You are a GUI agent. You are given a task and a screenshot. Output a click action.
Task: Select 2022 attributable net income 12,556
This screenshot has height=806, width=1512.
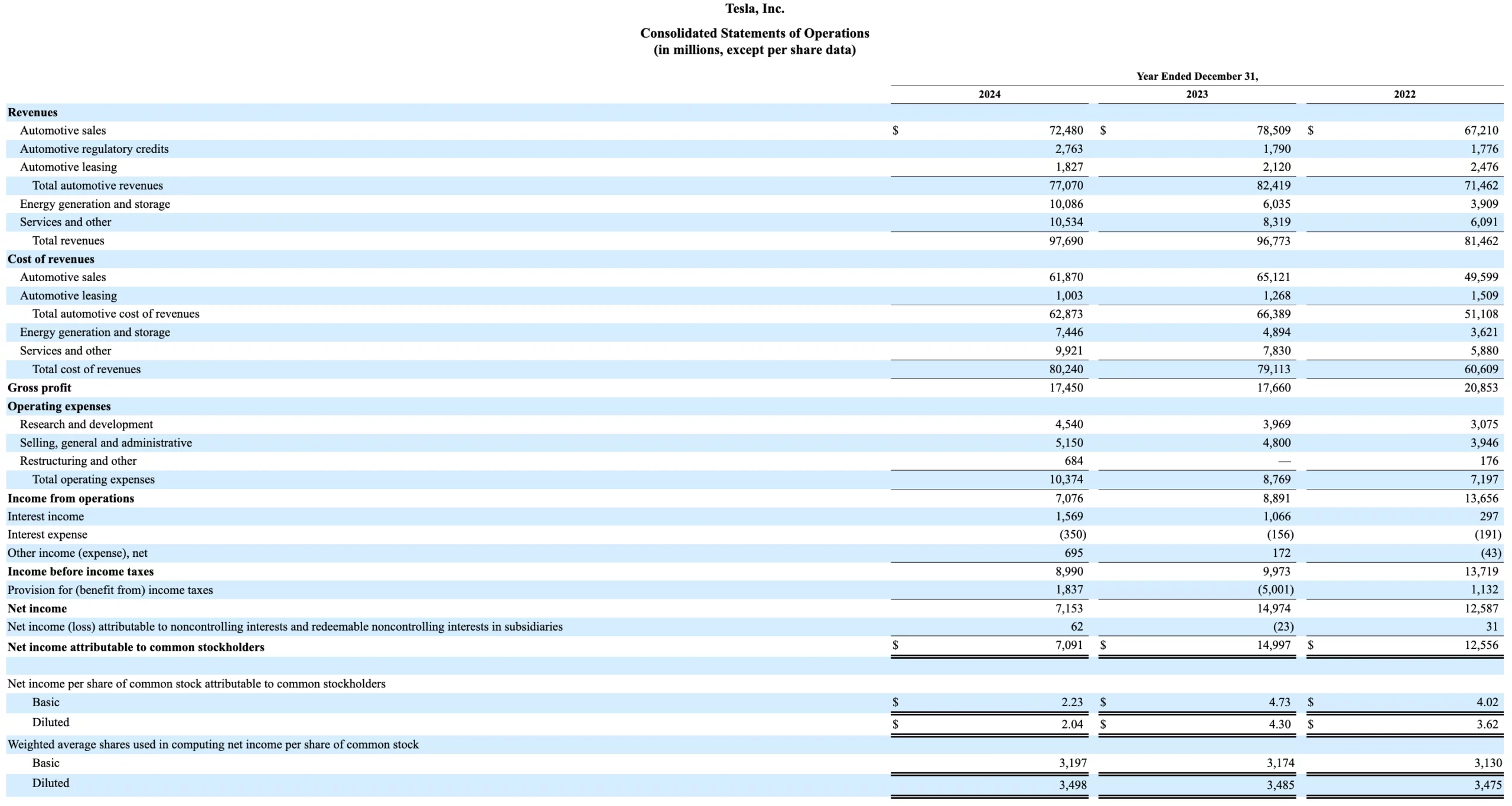point(1481,645)
